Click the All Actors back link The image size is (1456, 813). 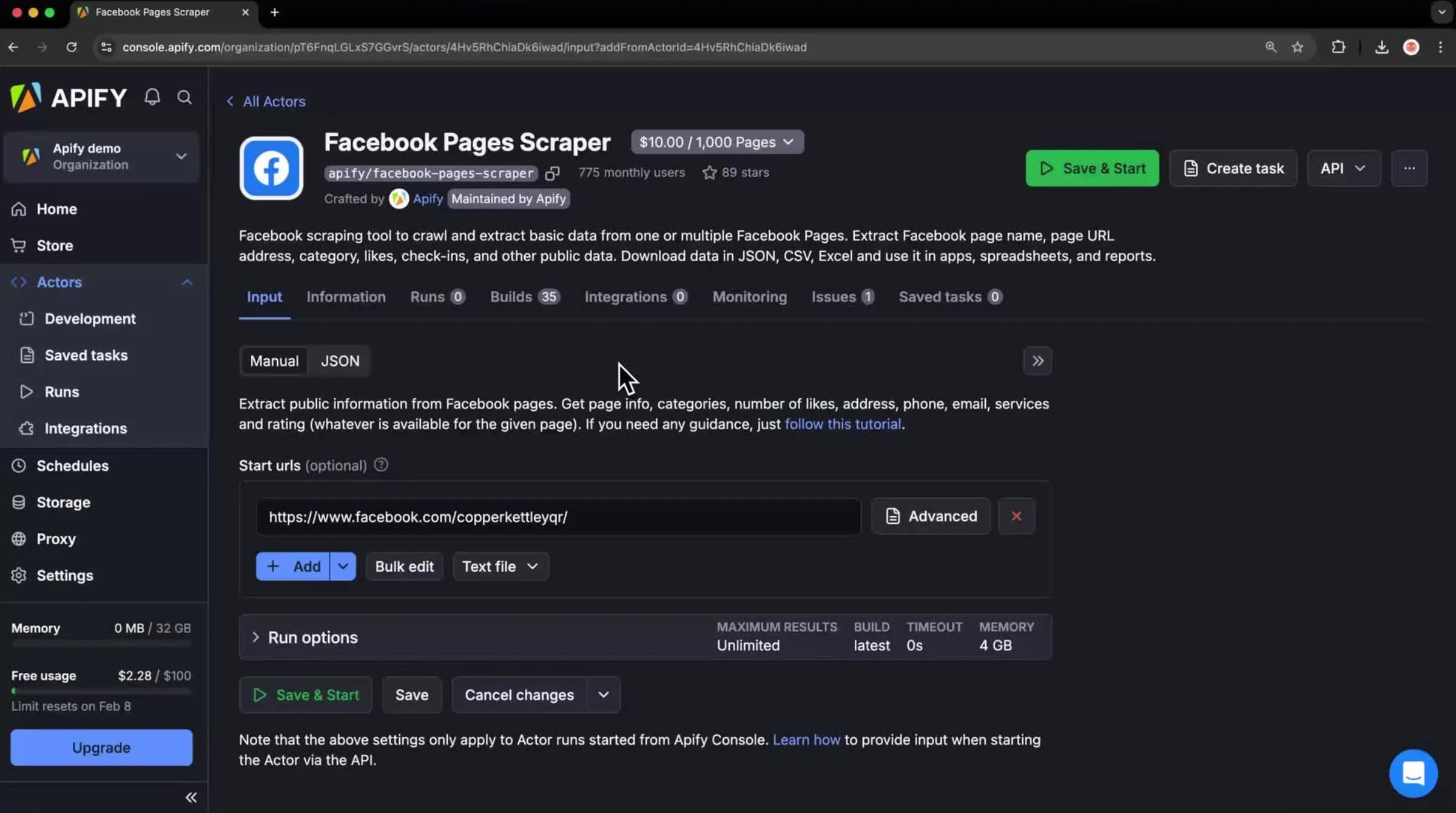(266, 101)
